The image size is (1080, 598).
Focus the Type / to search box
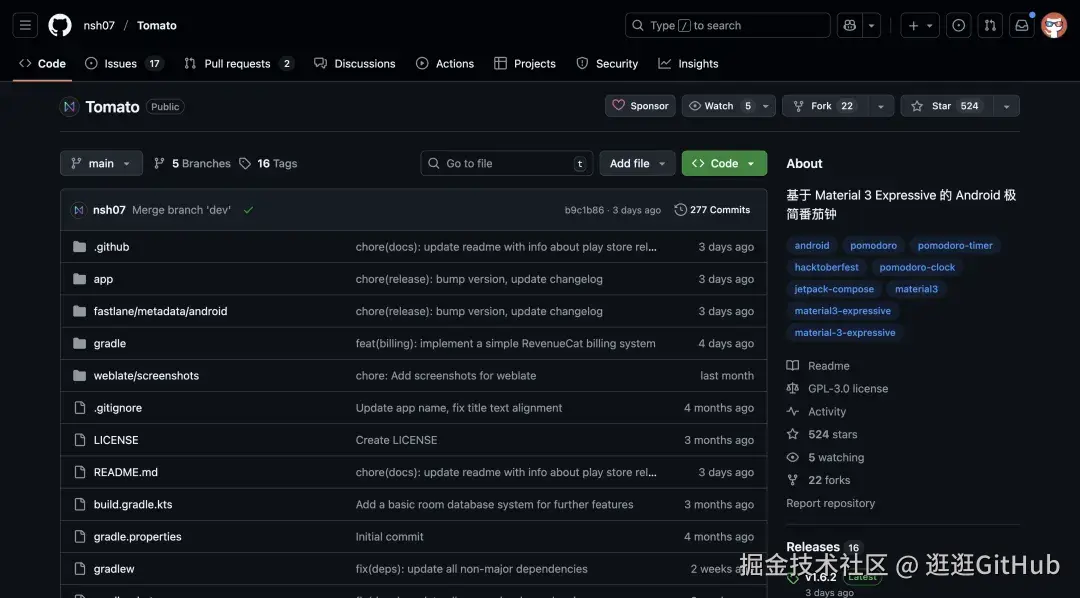tap(727, 25)
